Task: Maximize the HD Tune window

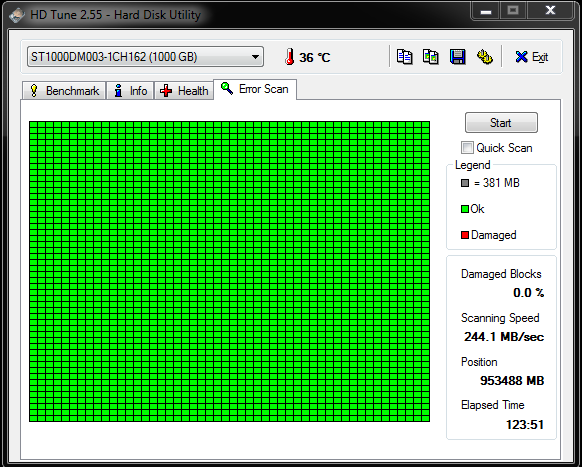Action: pos(513,11)
